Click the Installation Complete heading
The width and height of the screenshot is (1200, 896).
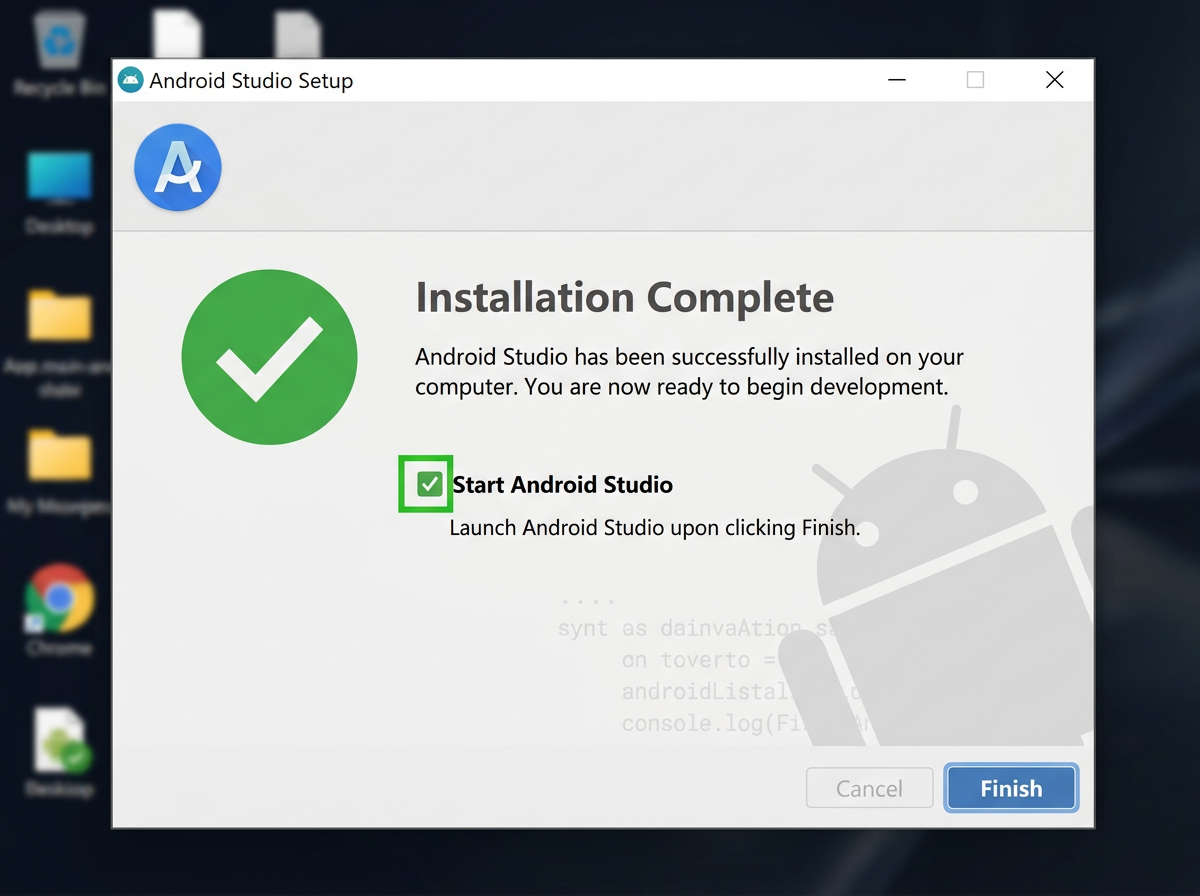pyautogui.click(x=624, y=297)
